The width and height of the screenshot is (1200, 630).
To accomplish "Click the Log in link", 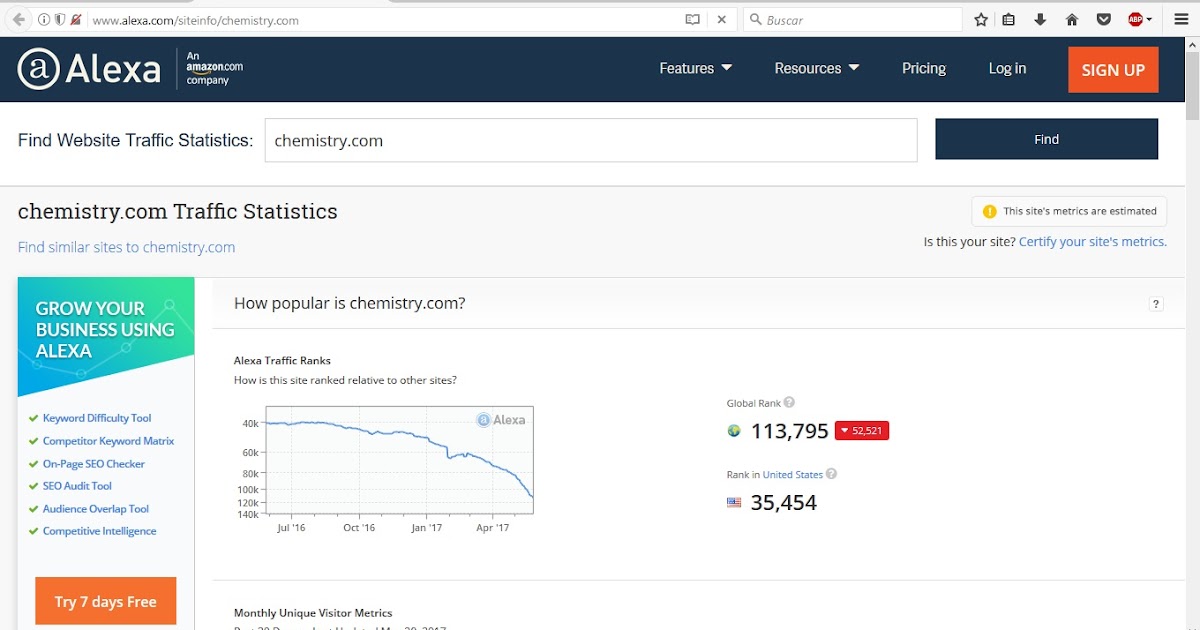I will 1007,68.
